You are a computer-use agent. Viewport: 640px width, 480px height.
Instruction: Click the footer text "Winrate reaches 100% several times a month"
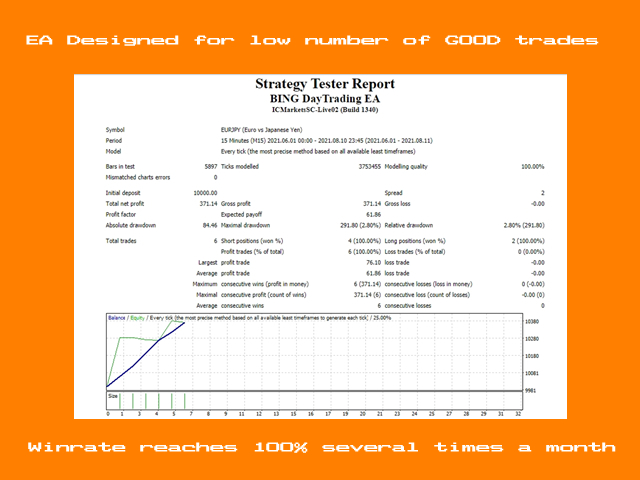pos(322,447)
